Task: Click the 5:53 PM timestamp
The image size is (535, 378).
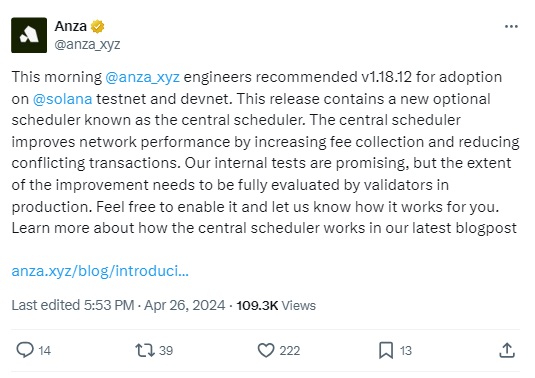Action: [x=109, y=305]
